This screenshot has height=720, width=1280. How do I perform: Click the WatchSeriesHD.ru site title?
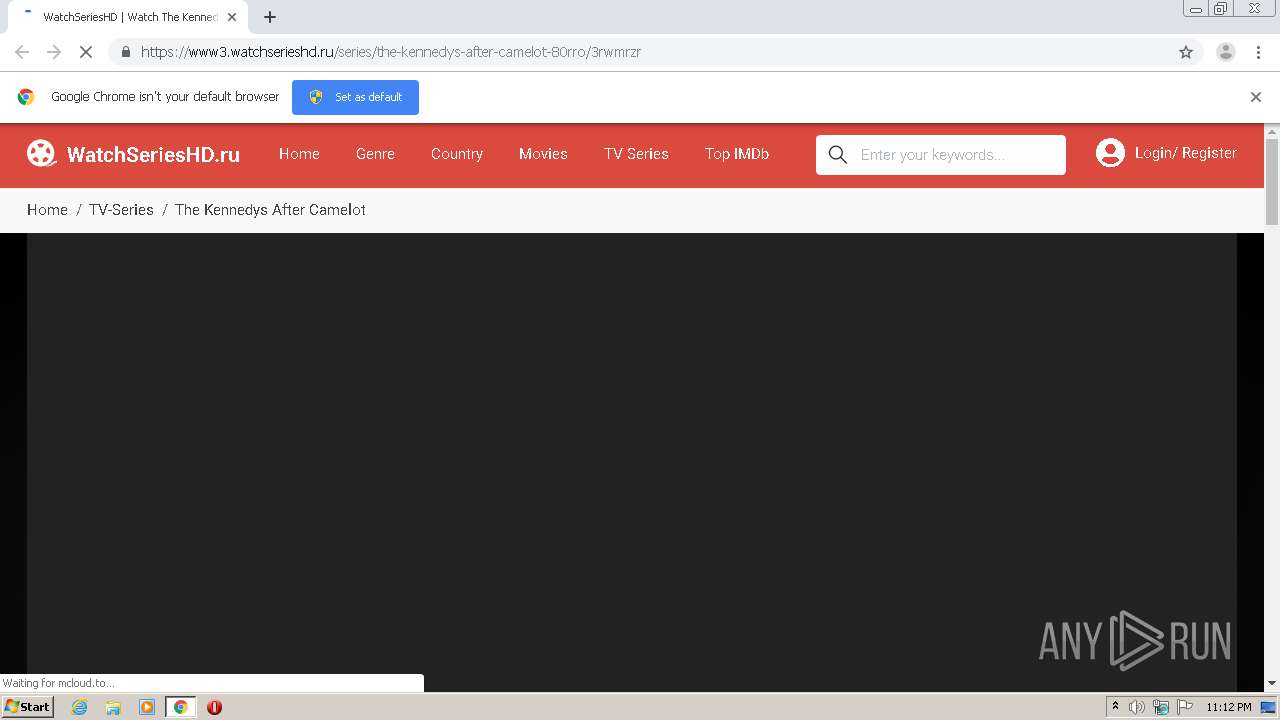click(153, 154)
